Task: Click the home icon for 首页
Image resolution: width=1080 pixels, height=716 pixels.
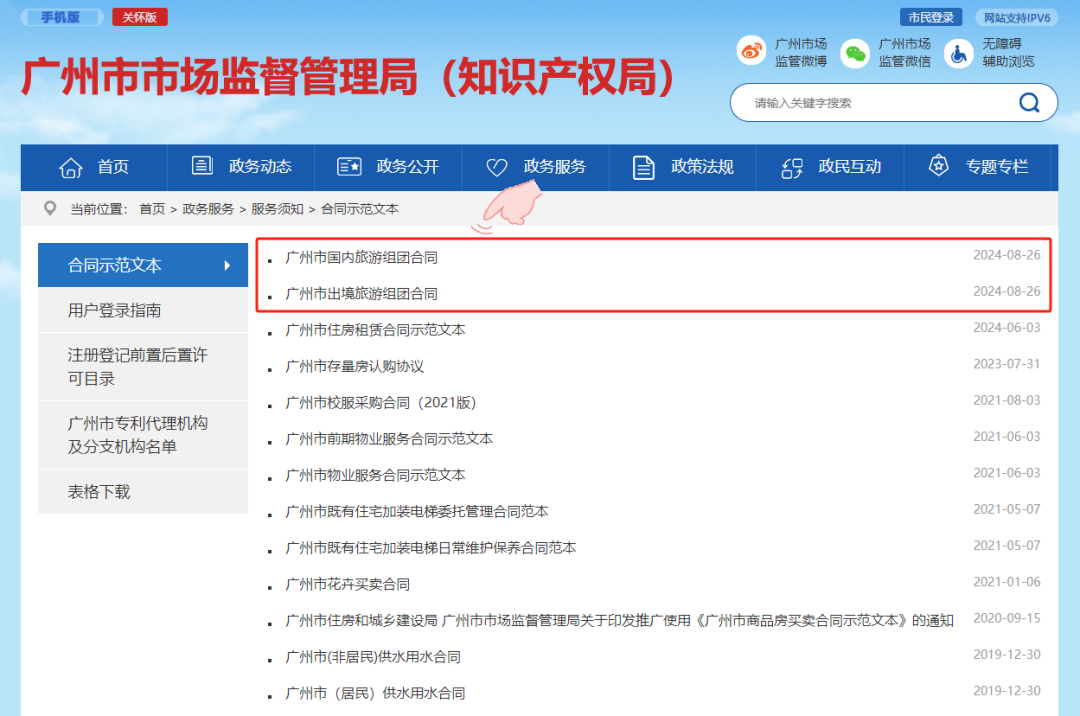Action: click(x=71, y=167)
